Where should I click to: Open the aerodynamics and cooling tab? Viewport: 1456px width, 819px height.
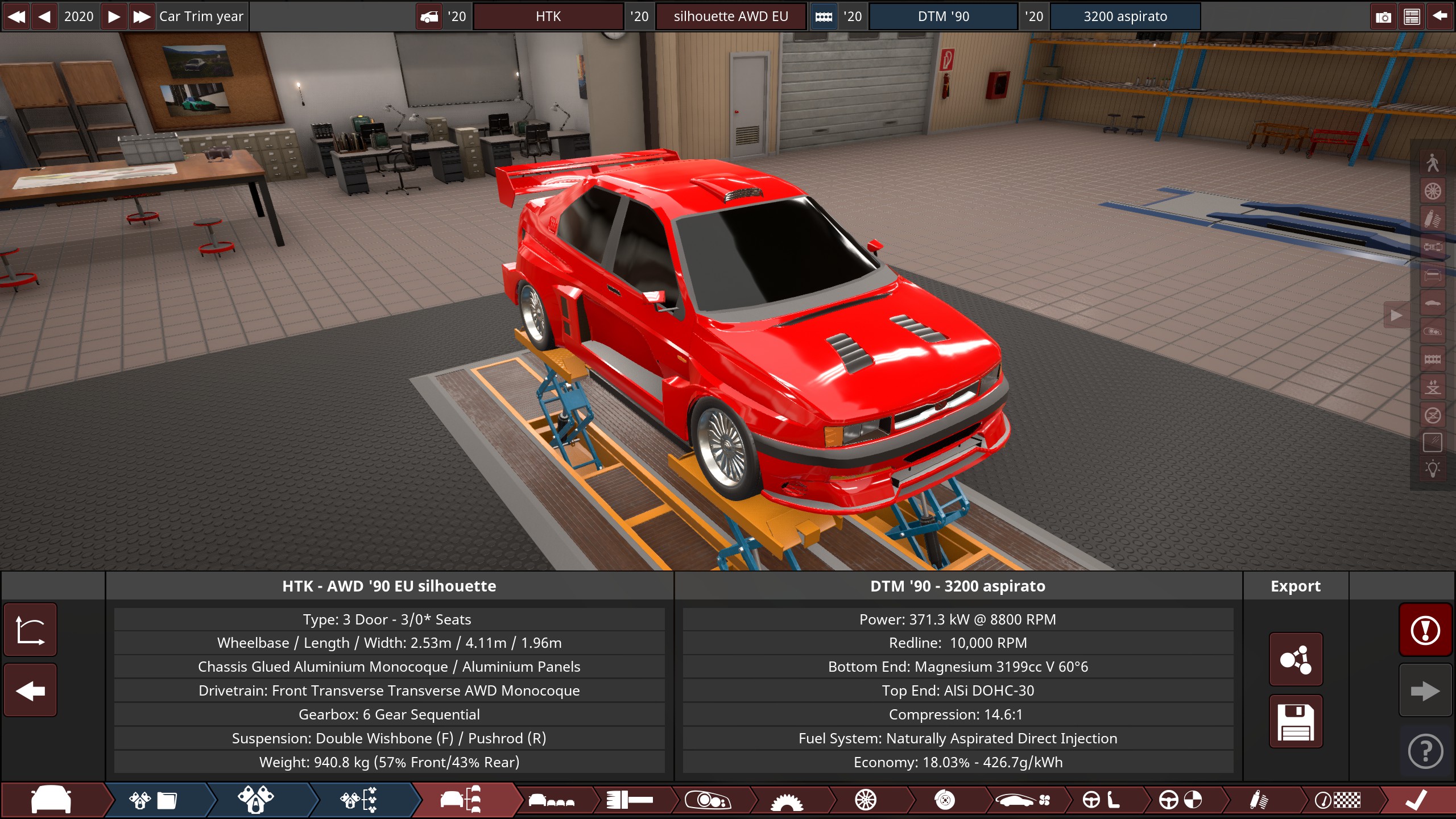tap(1023, 801)
